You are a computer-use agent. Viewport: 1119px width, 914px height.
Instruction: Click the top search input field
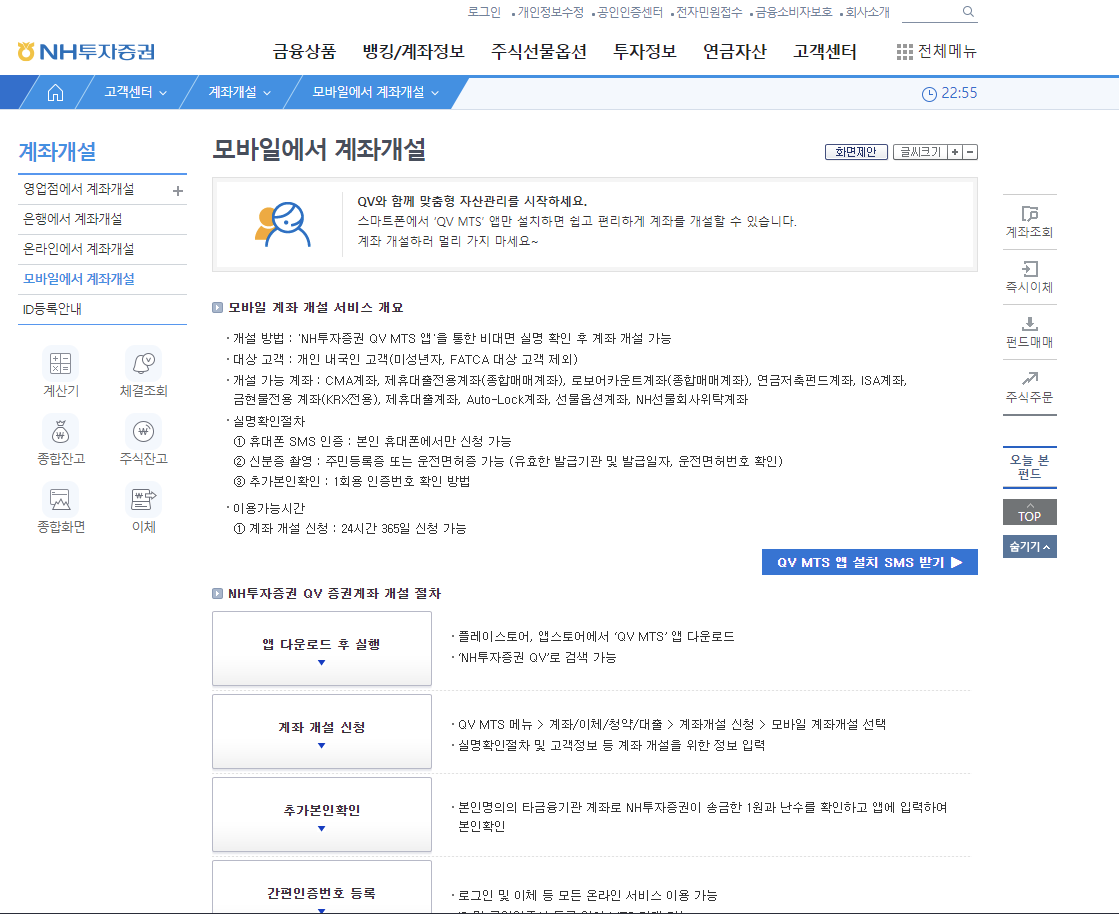931,12
